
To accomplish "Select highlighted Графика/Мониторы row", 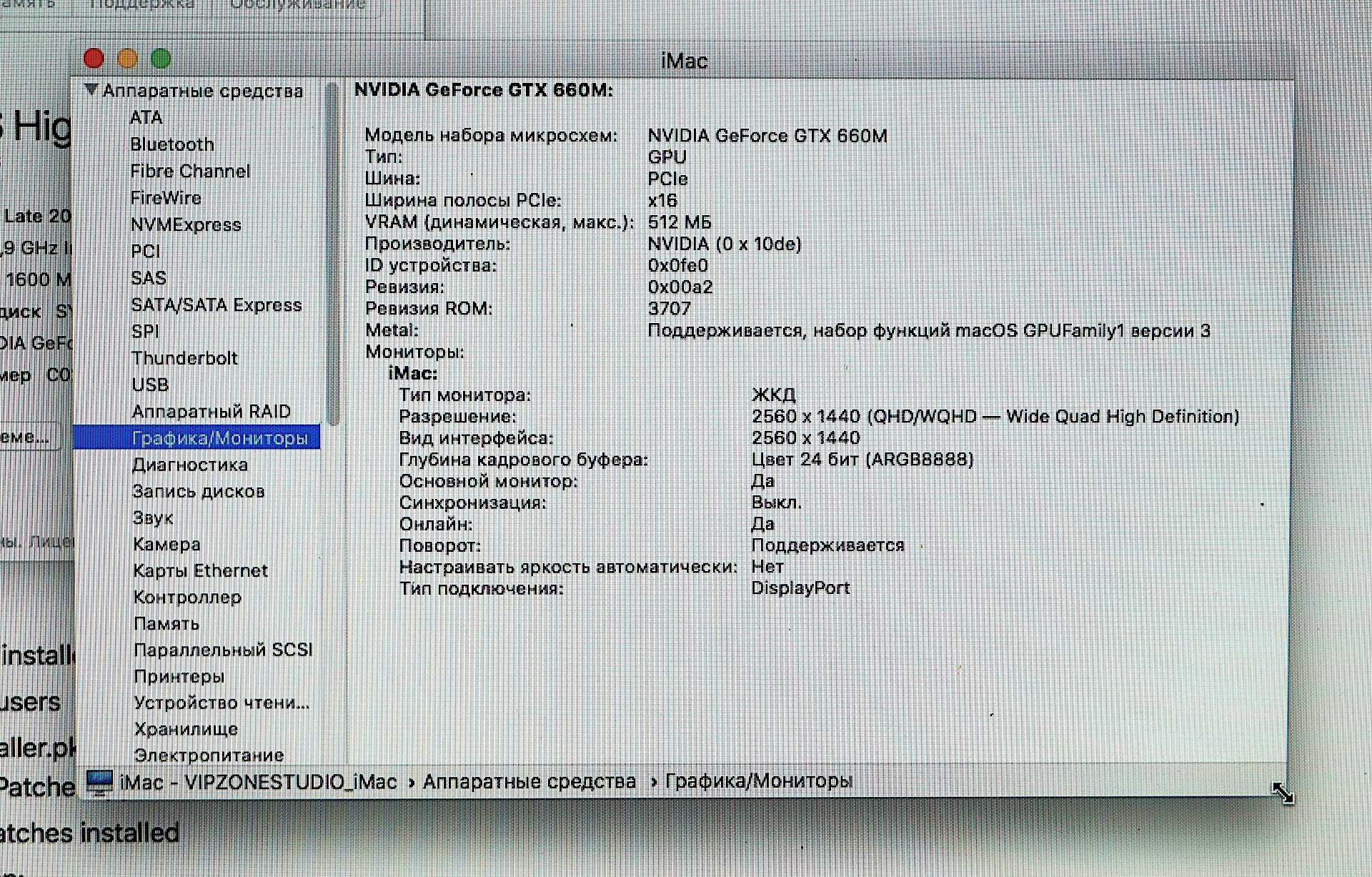I will [197, 438].
